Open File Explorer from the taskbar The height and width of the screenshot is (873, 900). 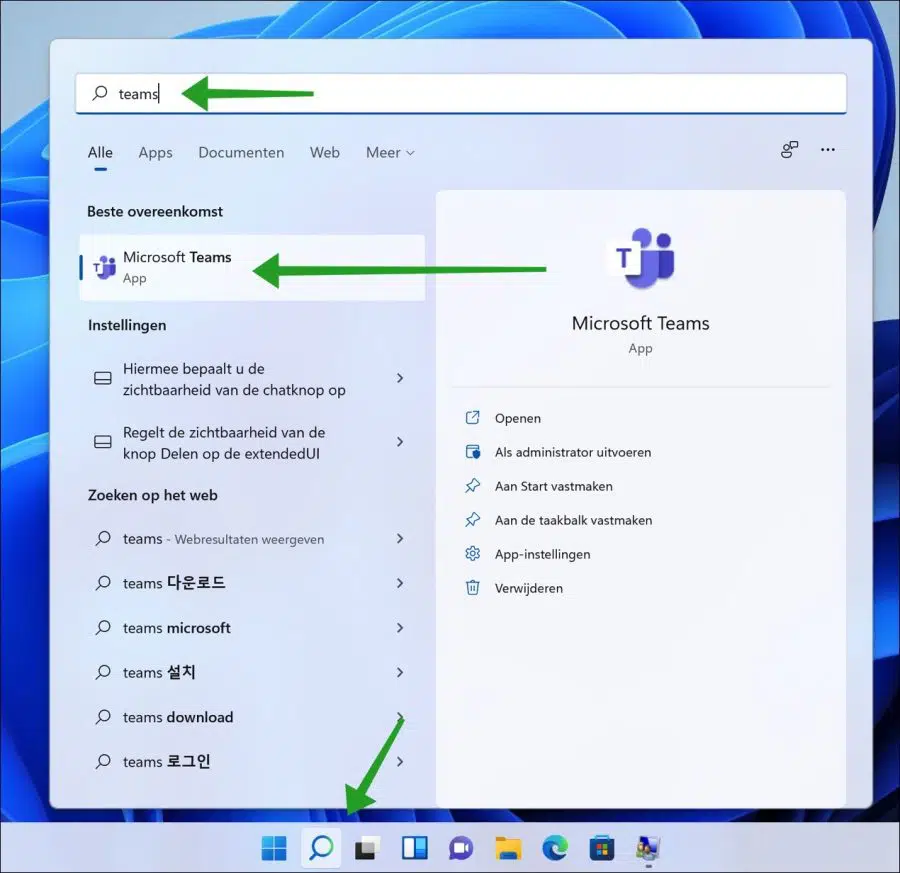(508, 848)
